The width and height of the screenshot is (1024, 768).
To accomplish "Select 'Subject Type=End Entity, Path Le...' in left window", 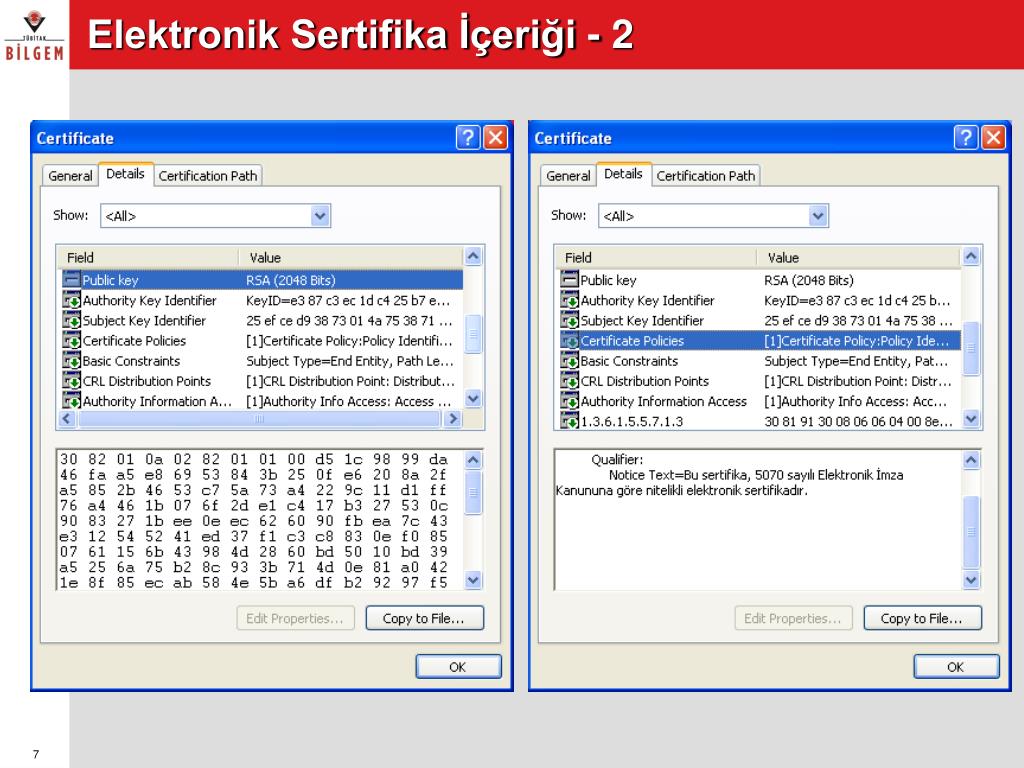I will [x=349, y=361].
